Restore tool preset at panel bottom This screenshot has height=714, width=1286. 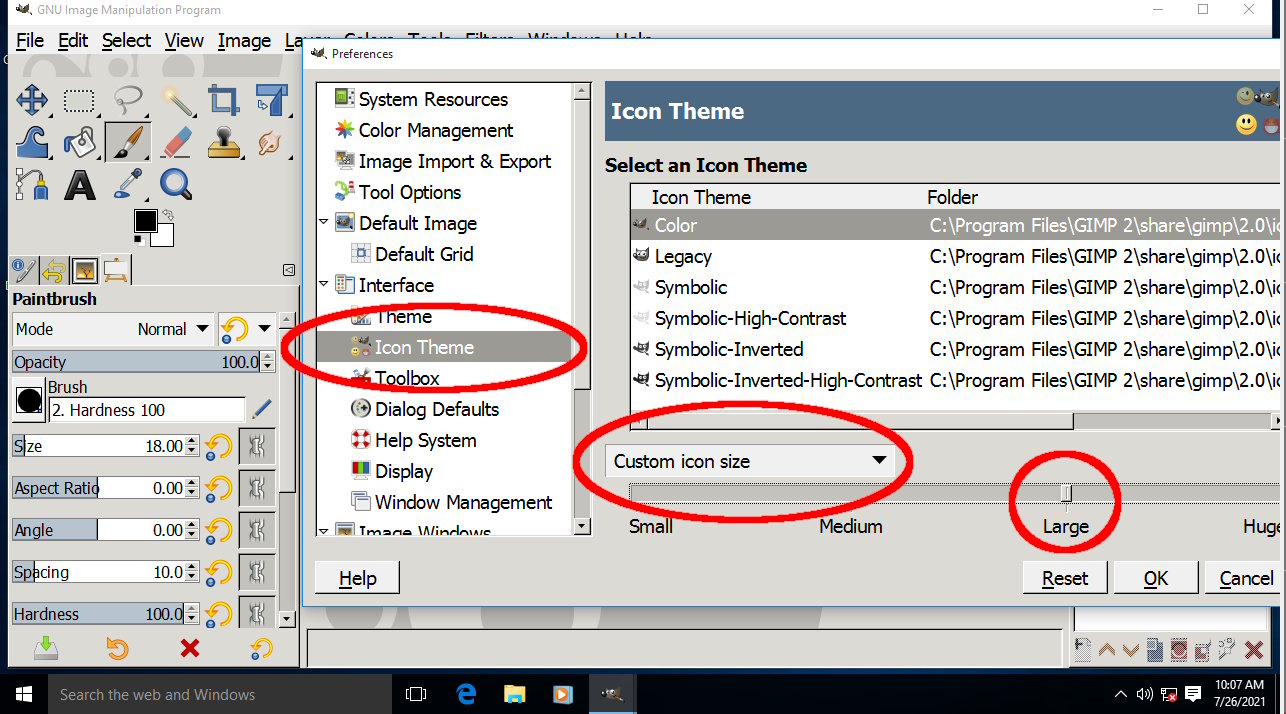117,648
